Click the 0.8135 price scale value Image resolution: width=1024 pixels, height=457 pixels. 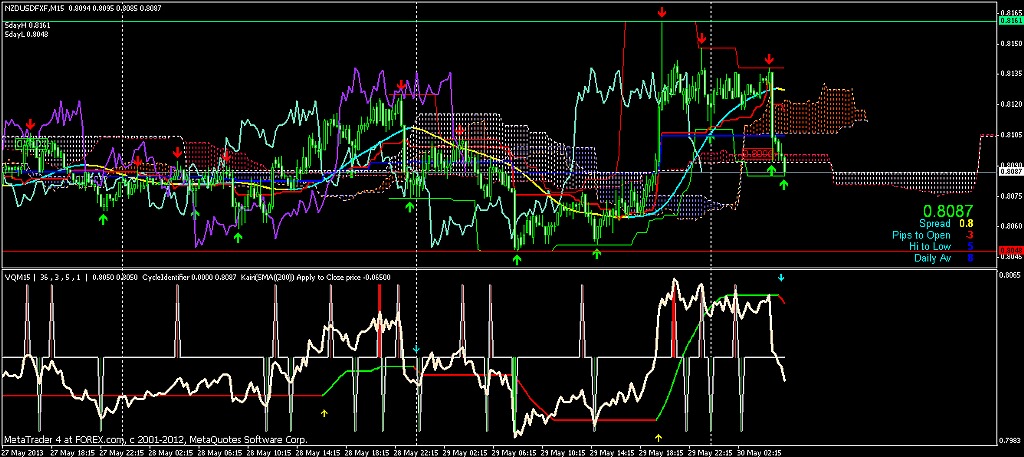click(1012, 74)
